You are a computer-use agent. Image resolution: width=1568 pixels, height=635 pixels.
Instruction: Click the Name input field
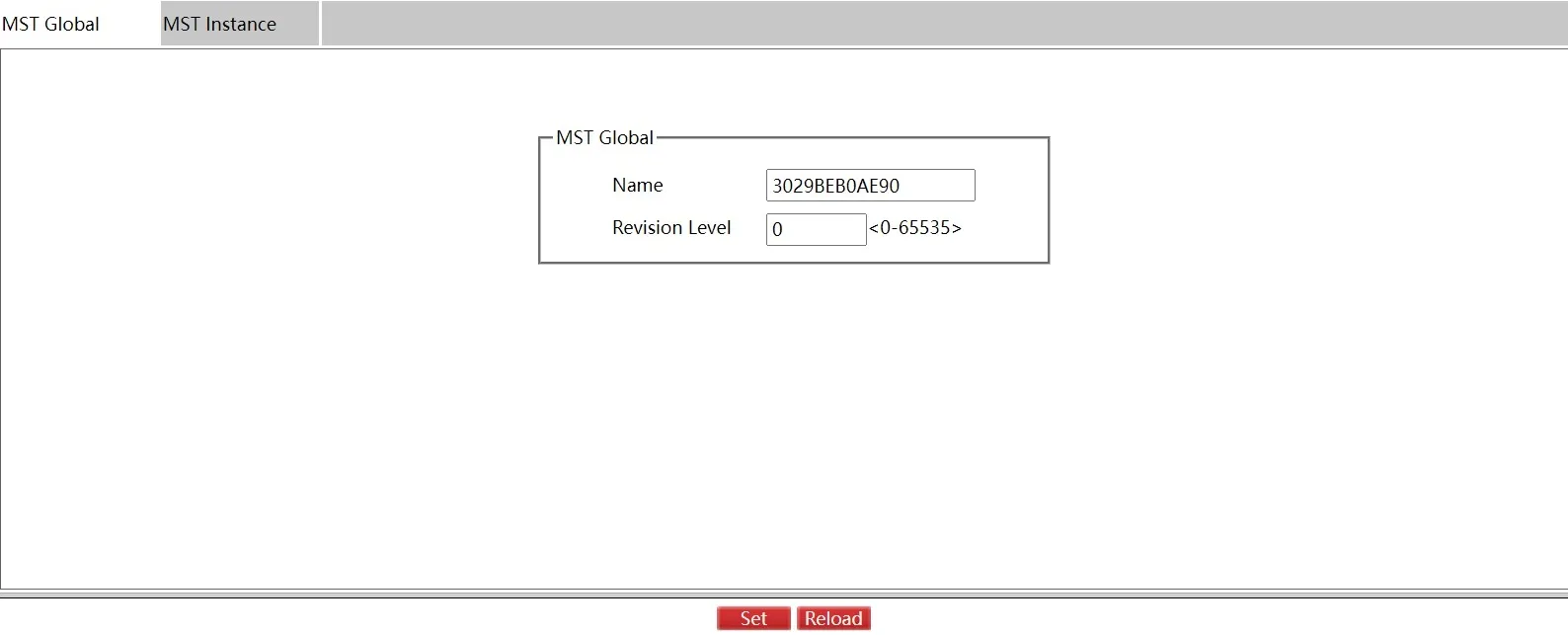pos(870,186)
